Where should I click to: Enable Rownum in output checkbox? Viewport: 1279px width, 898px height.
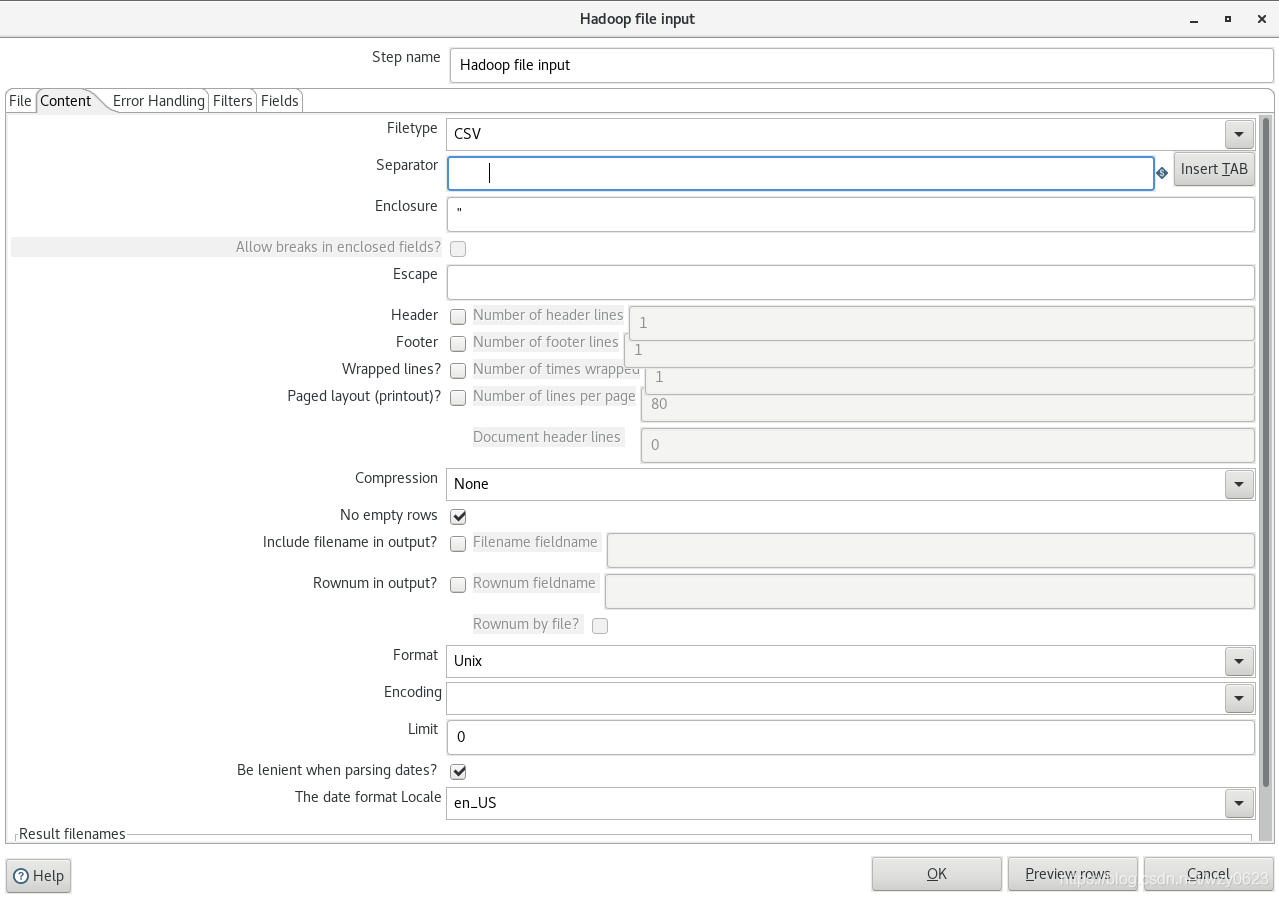tap(458, 585)
